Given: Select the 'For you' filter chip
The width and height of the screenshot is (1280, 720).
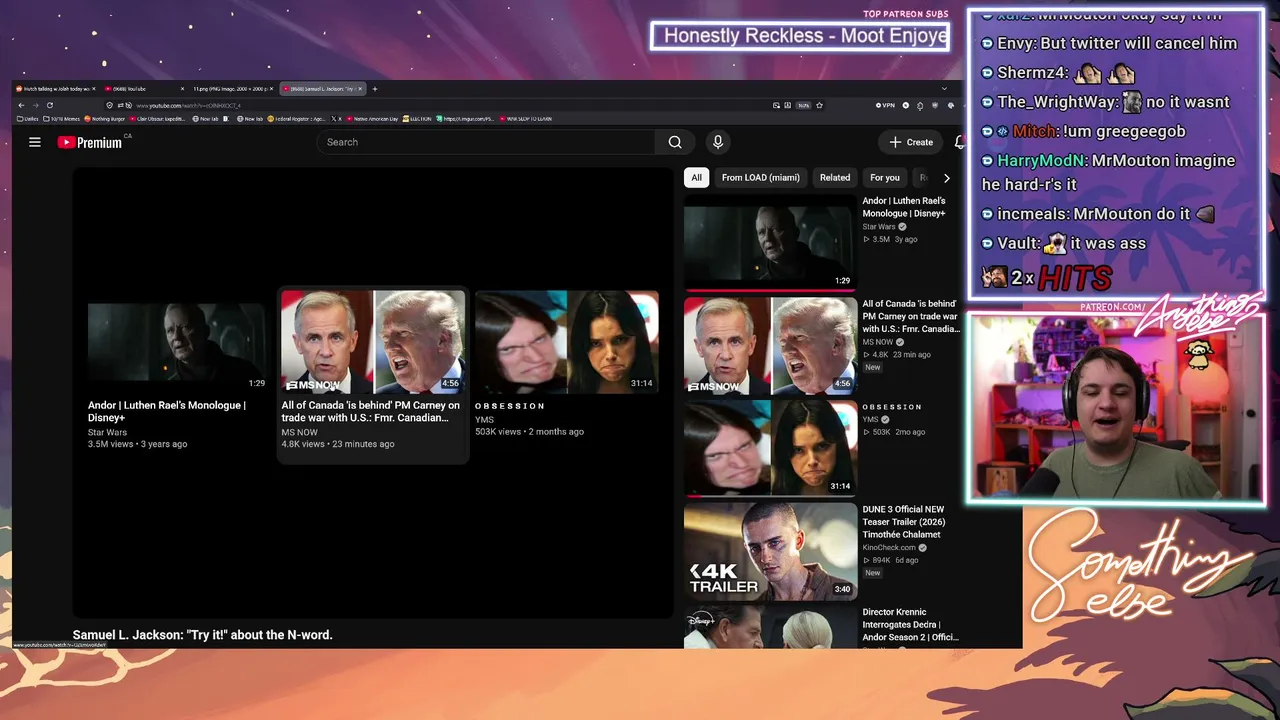Looking at the screenshot, I should pyautogui.click(x=885, y=178).
